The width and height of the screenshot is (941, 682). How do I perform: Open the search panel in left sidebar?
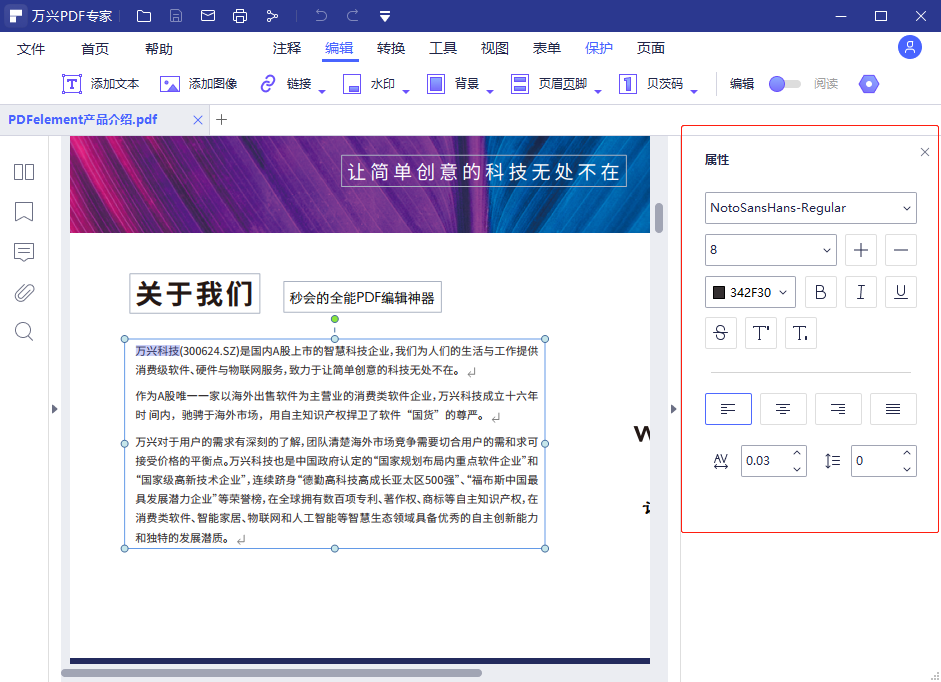coord(24,331)
